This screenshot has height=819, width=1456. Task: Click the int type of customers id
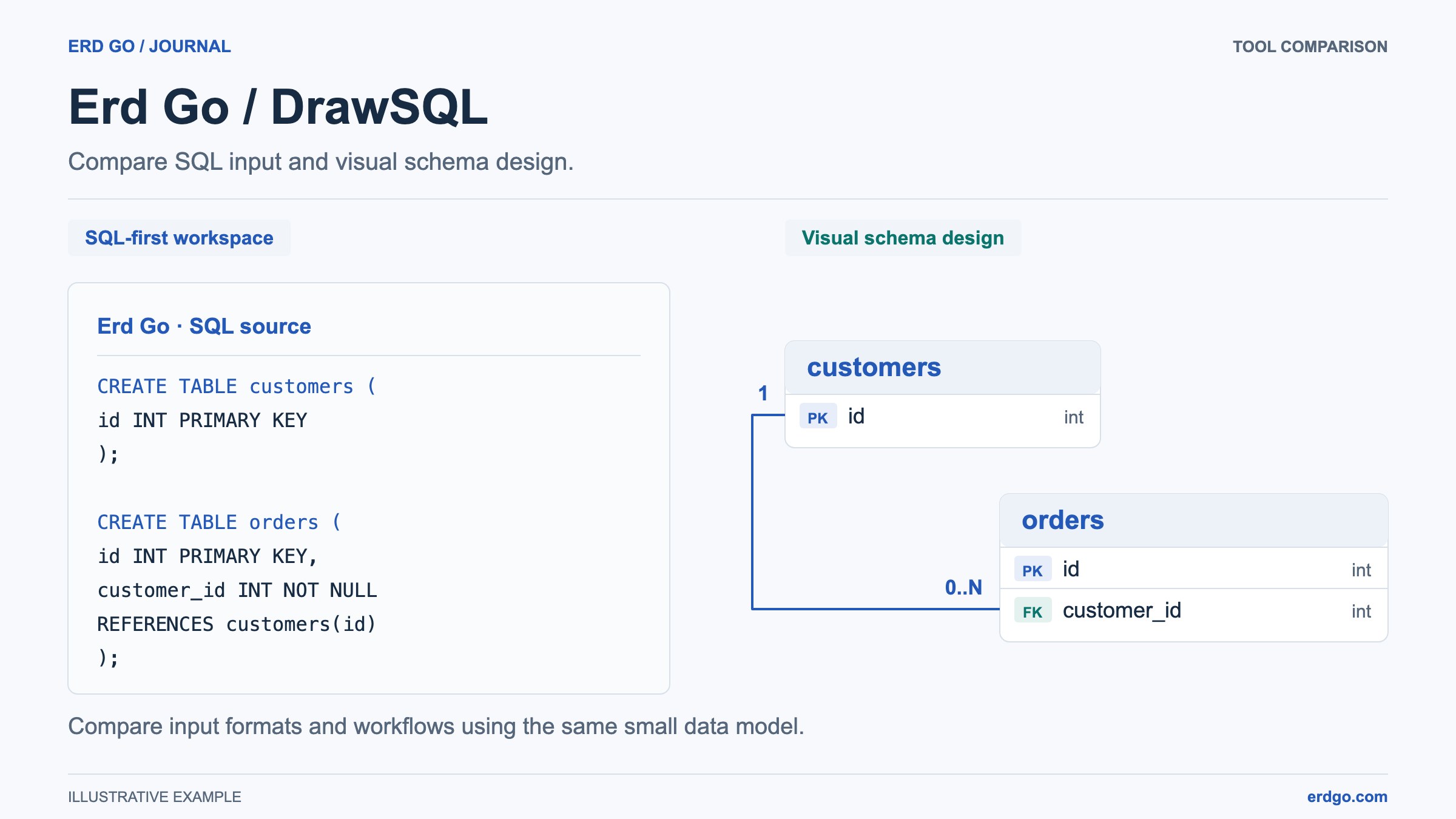pos(1073,417)
